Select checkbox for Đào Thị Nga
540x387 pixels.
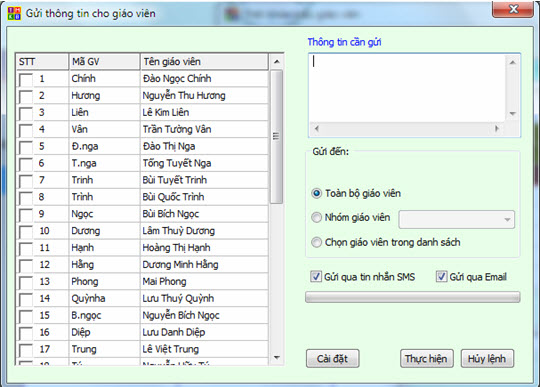tap(26, 147)
